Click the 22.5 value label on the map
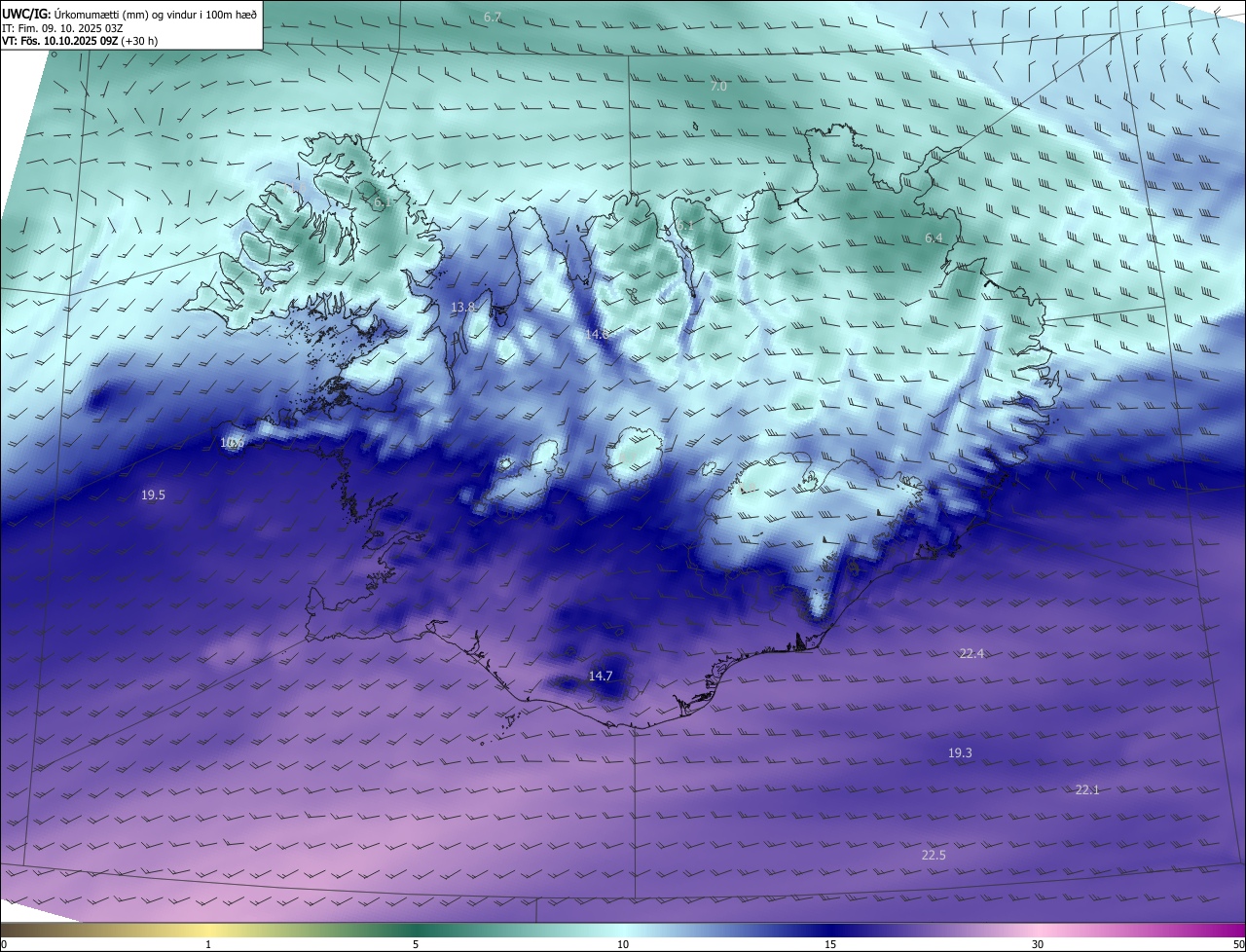The height and width of the screenshot is (952, 1246). click(x=934, y=855)
